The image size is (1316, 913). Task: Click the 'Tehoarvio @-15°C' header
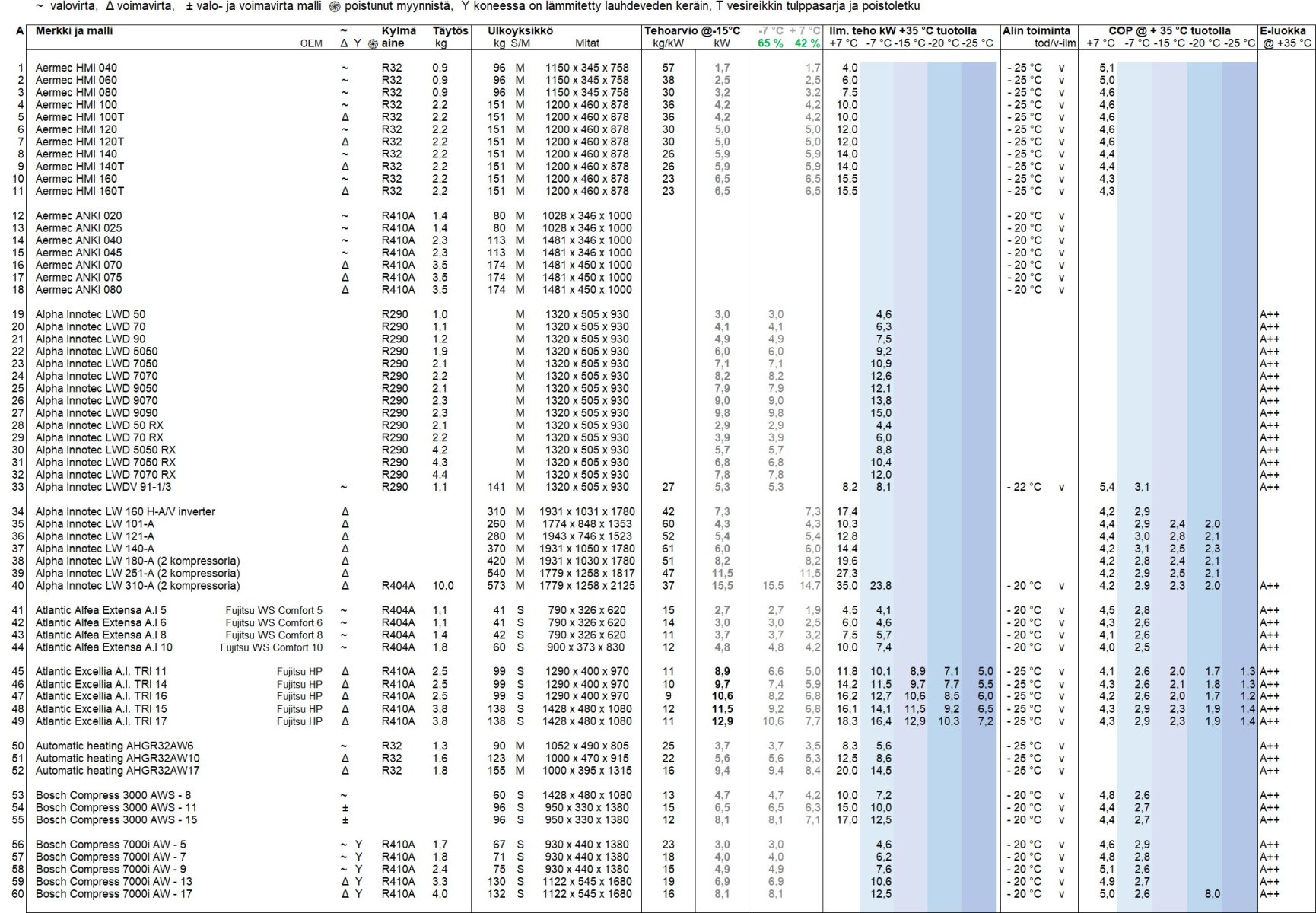pos(691,31)
